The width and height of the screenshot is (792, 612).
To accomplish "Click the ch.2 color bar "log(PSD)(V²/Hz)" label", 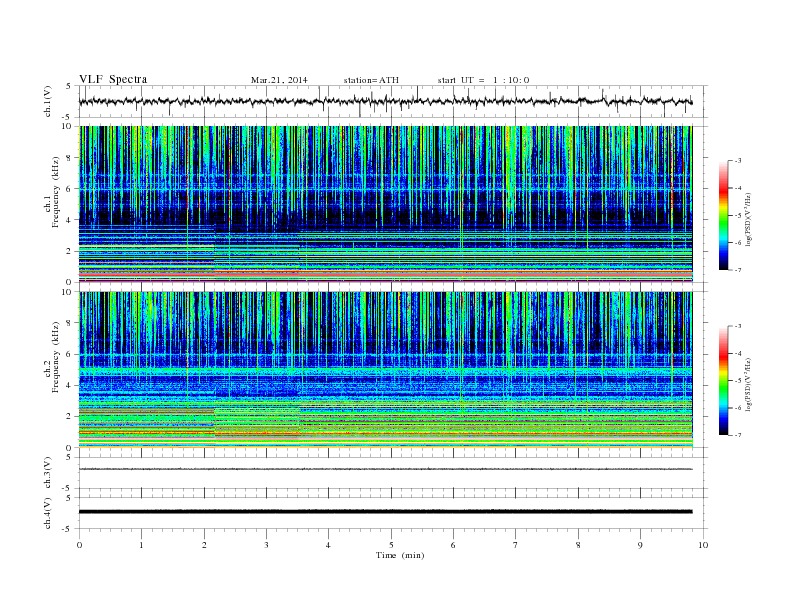I will (x=749, y=384).
